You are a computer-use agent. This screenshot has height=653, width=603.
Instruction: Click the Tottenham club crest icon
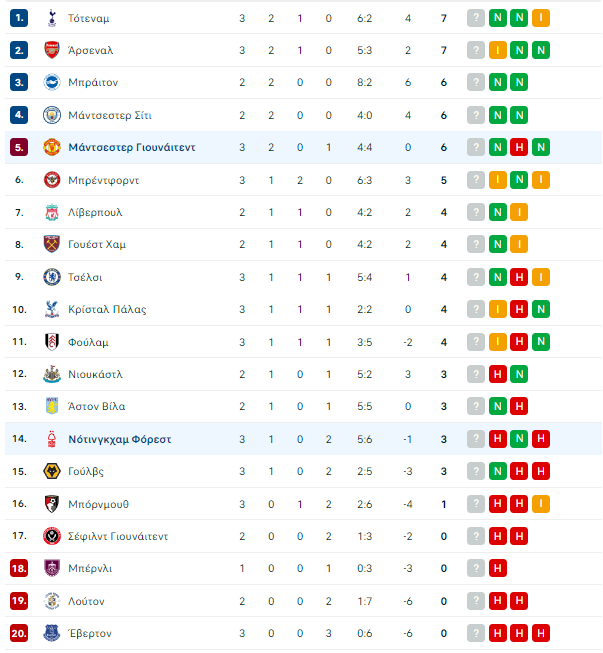click(52, 18)
